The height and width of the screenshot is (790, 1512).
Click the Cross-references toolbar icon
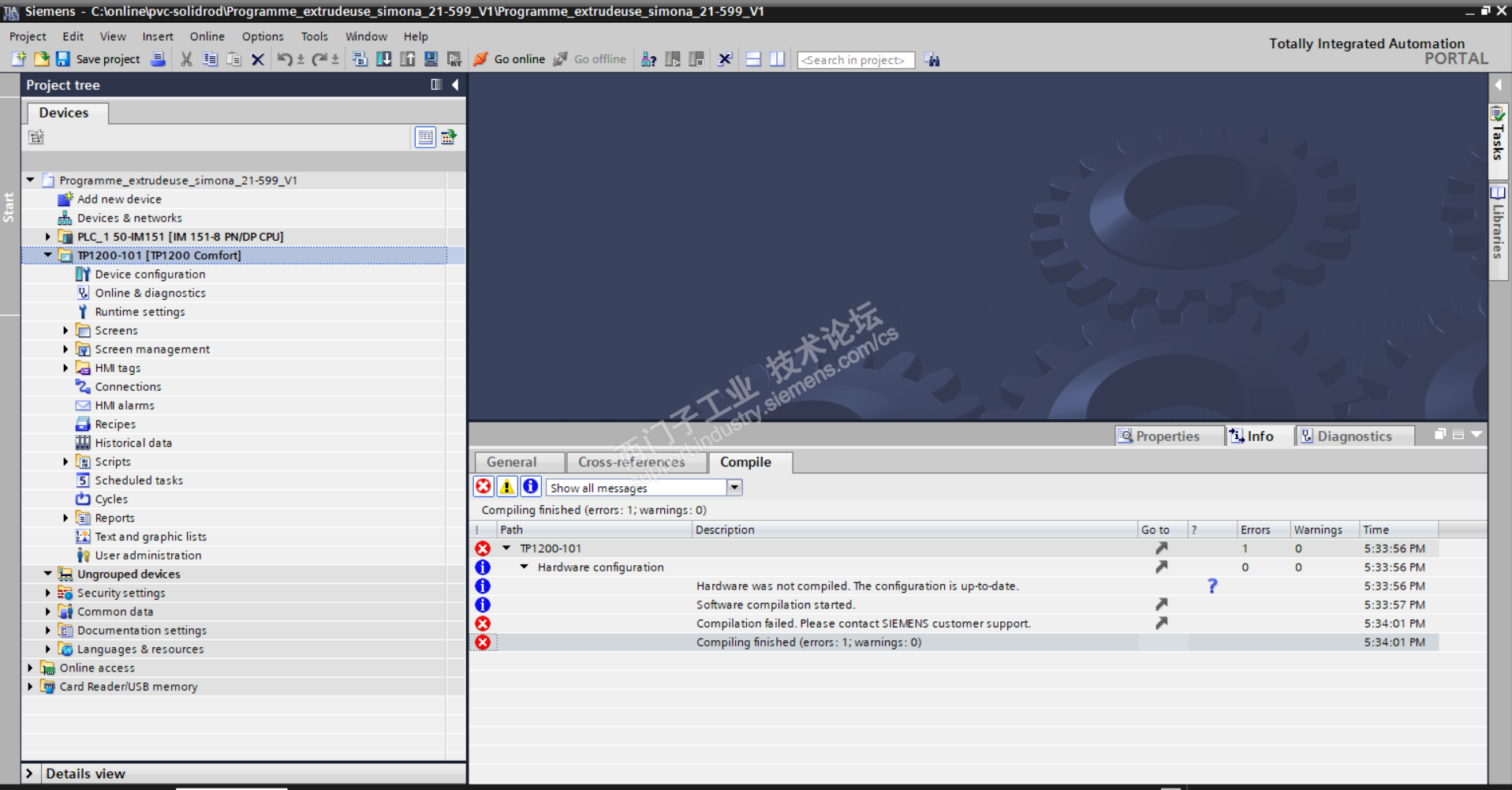pos(725,59)
